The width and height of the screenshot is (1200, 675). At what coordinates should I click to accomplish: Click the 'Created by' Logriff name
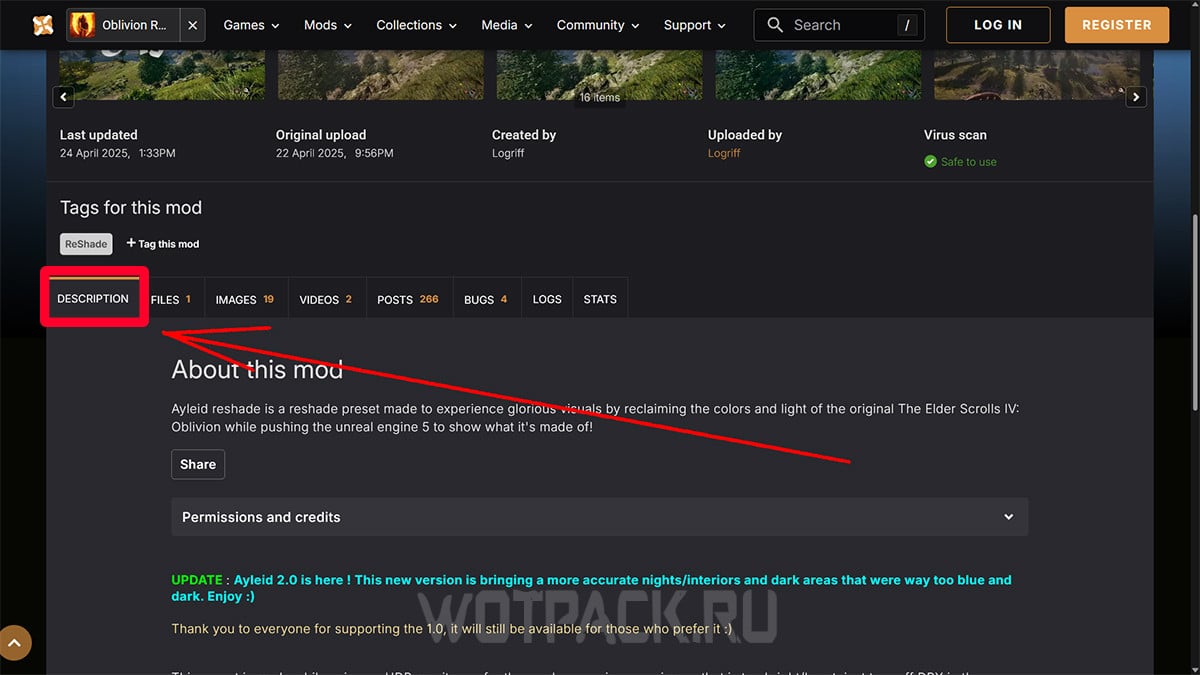point(508,153)
